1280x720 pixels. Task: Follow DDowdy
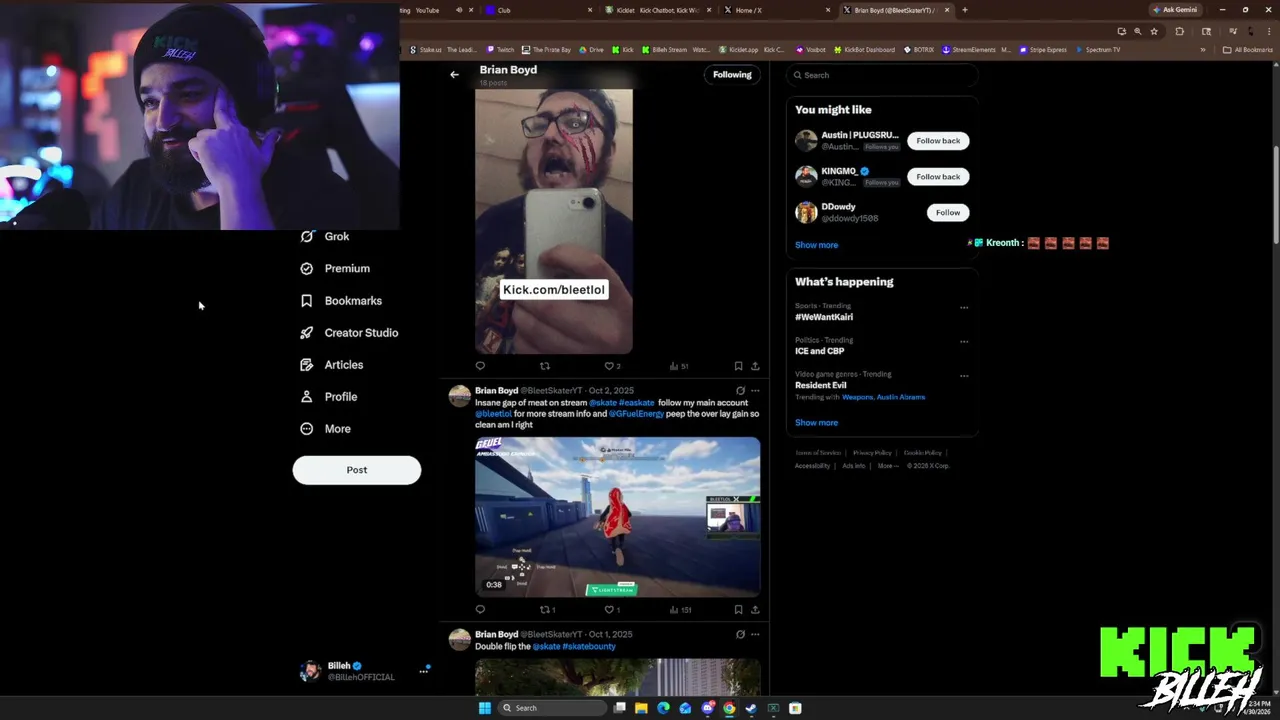click(948, 213)
